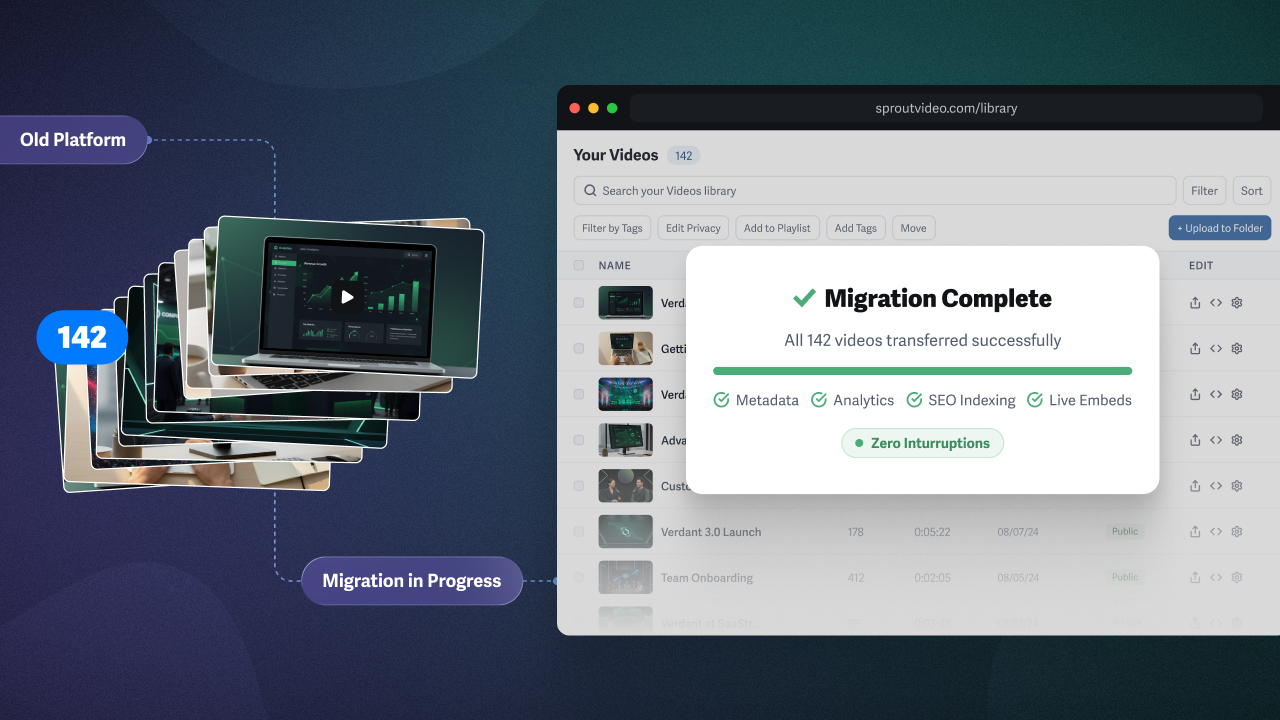The image size is (1280, 720).
Task: Click the 142 count beside Your Videos
Action: pyautogui.click(x=684, y=156)
